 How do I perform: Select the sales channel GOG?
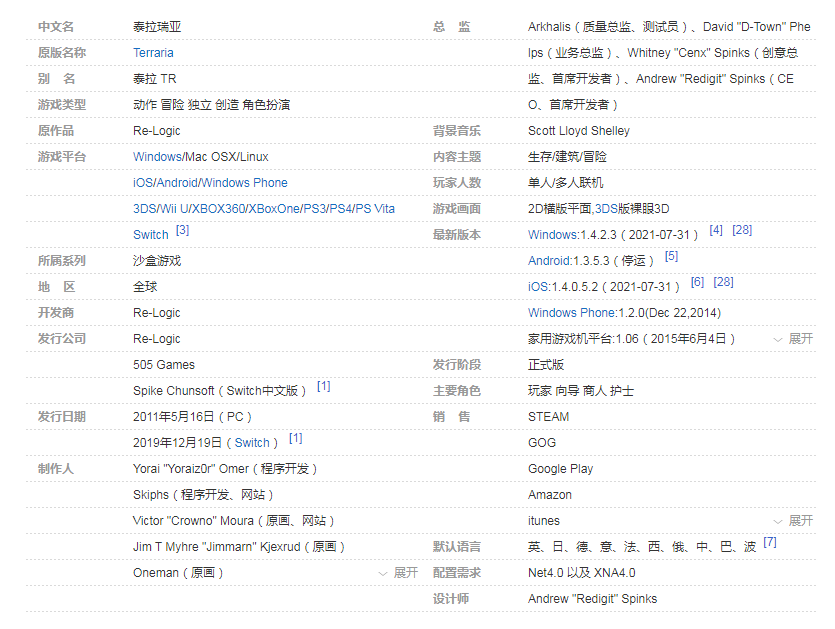pyautogui.click(x=542, y=443)
